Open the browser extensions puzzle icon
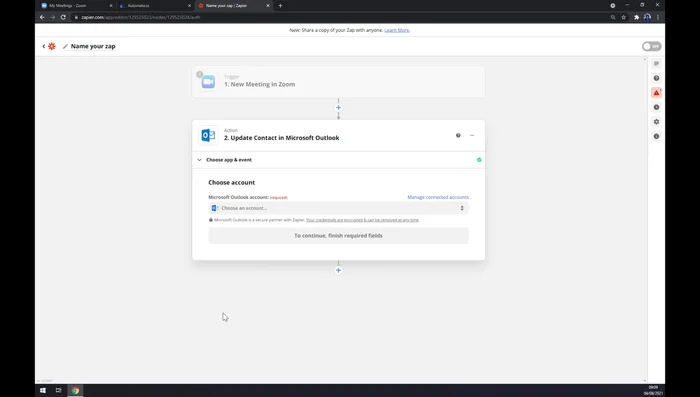 [637, 17]
